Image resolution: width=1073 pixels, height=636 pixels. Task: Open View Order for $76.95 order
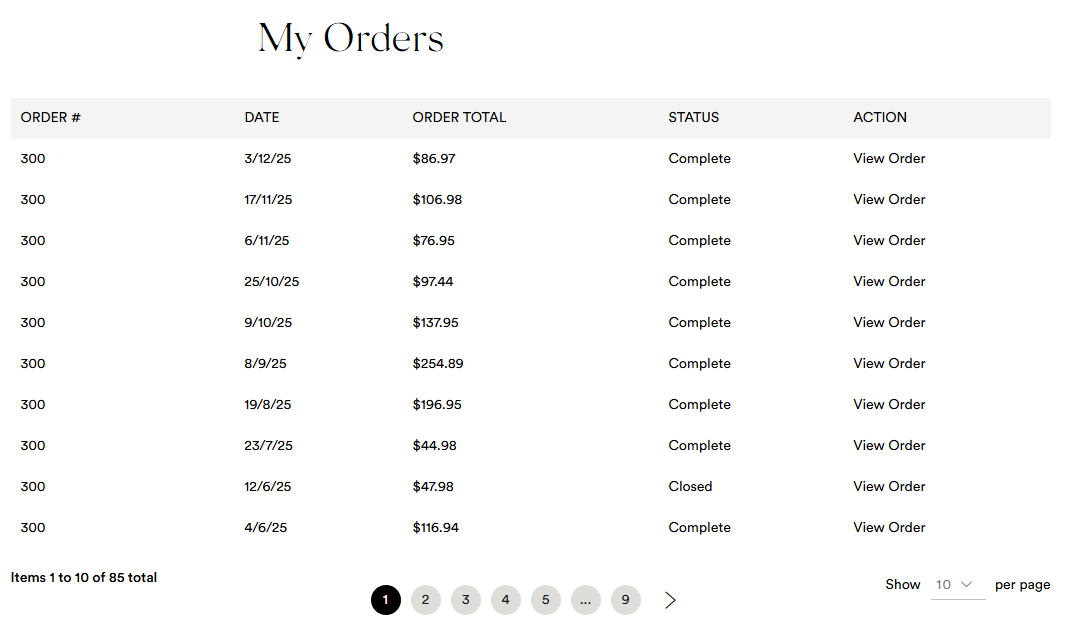point(889,241)
